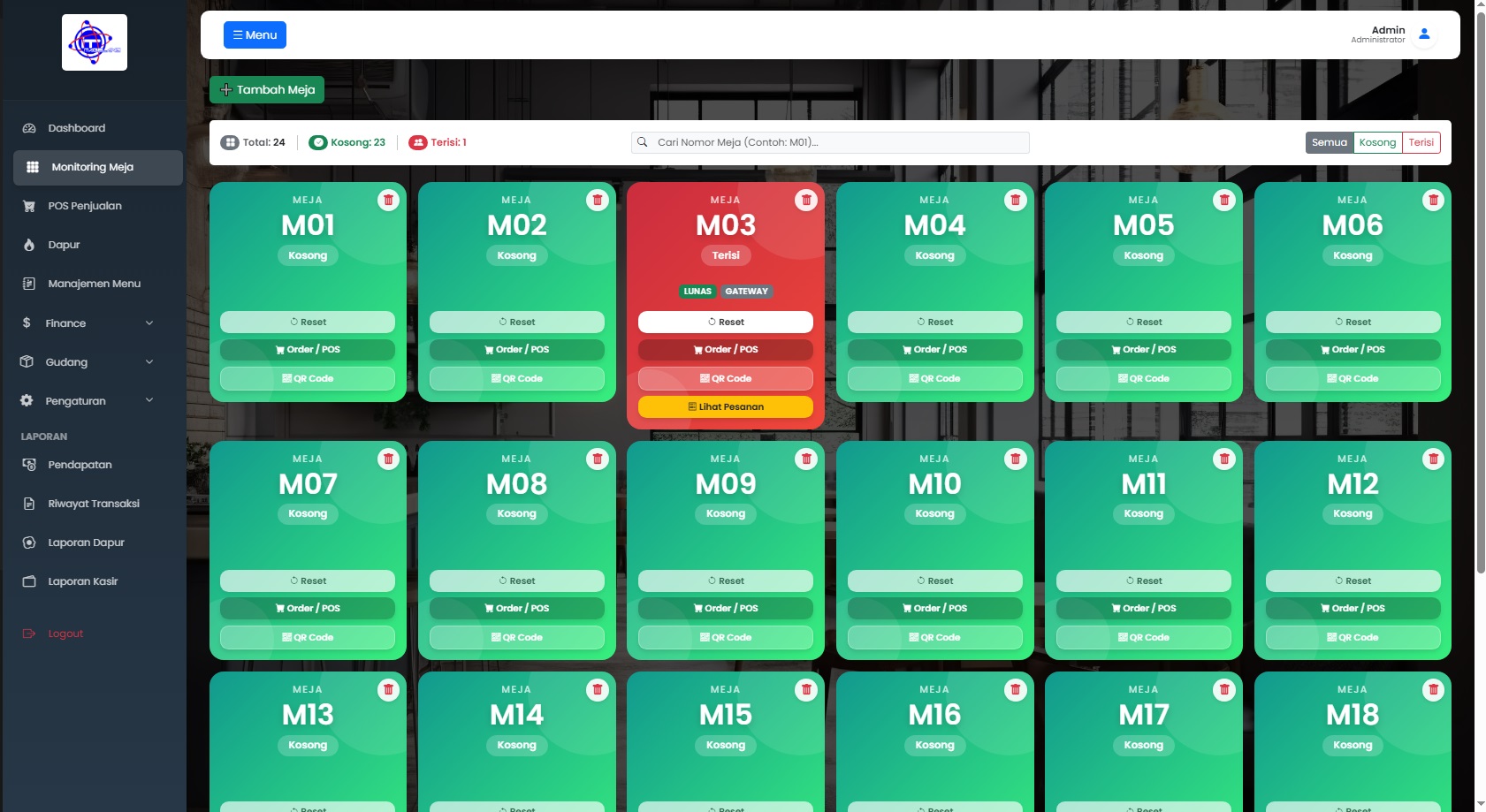Show QR Code for table M02
Image resolution: width=1486 pixels, height=812 pixels.
517,378
